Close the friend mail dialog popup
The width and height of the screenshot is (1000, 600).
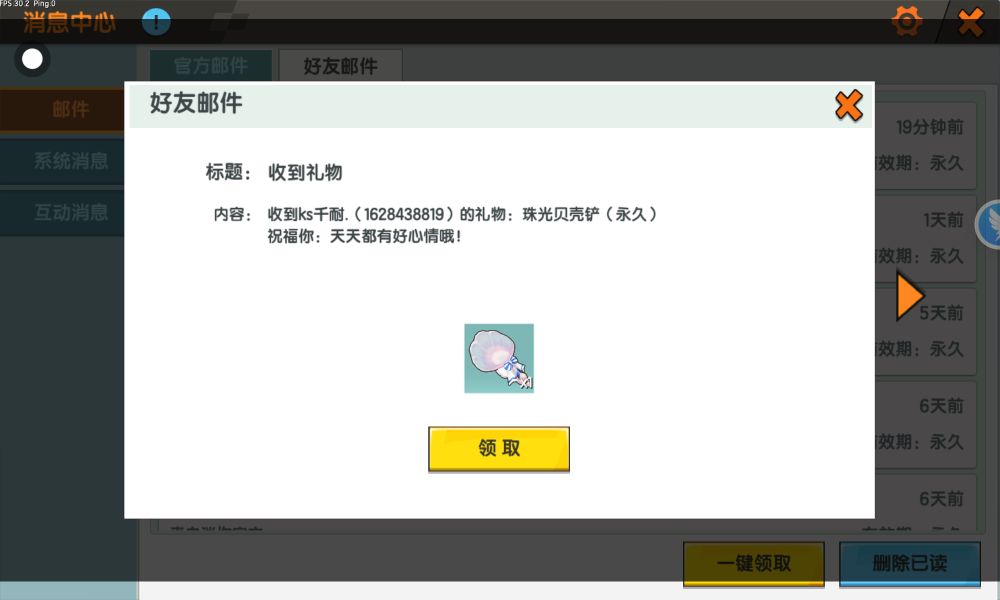tap(849, 106)
